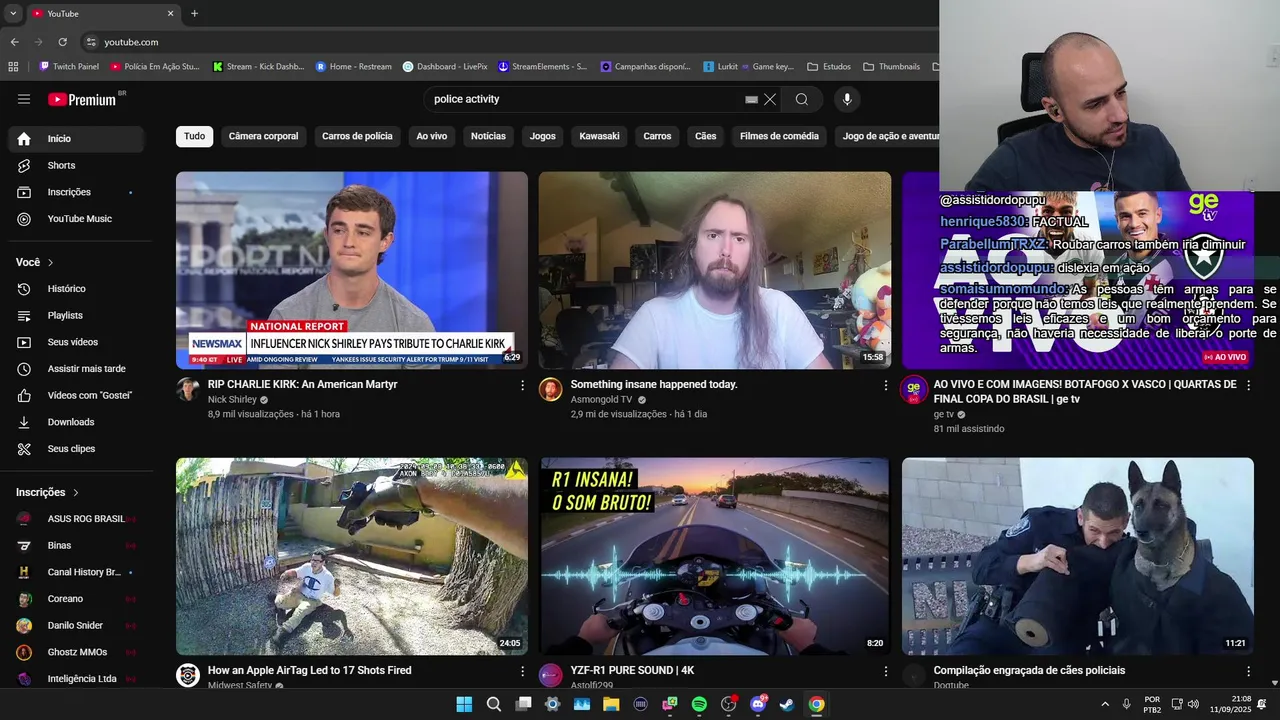Open Histórico in the sidebar

76,289
